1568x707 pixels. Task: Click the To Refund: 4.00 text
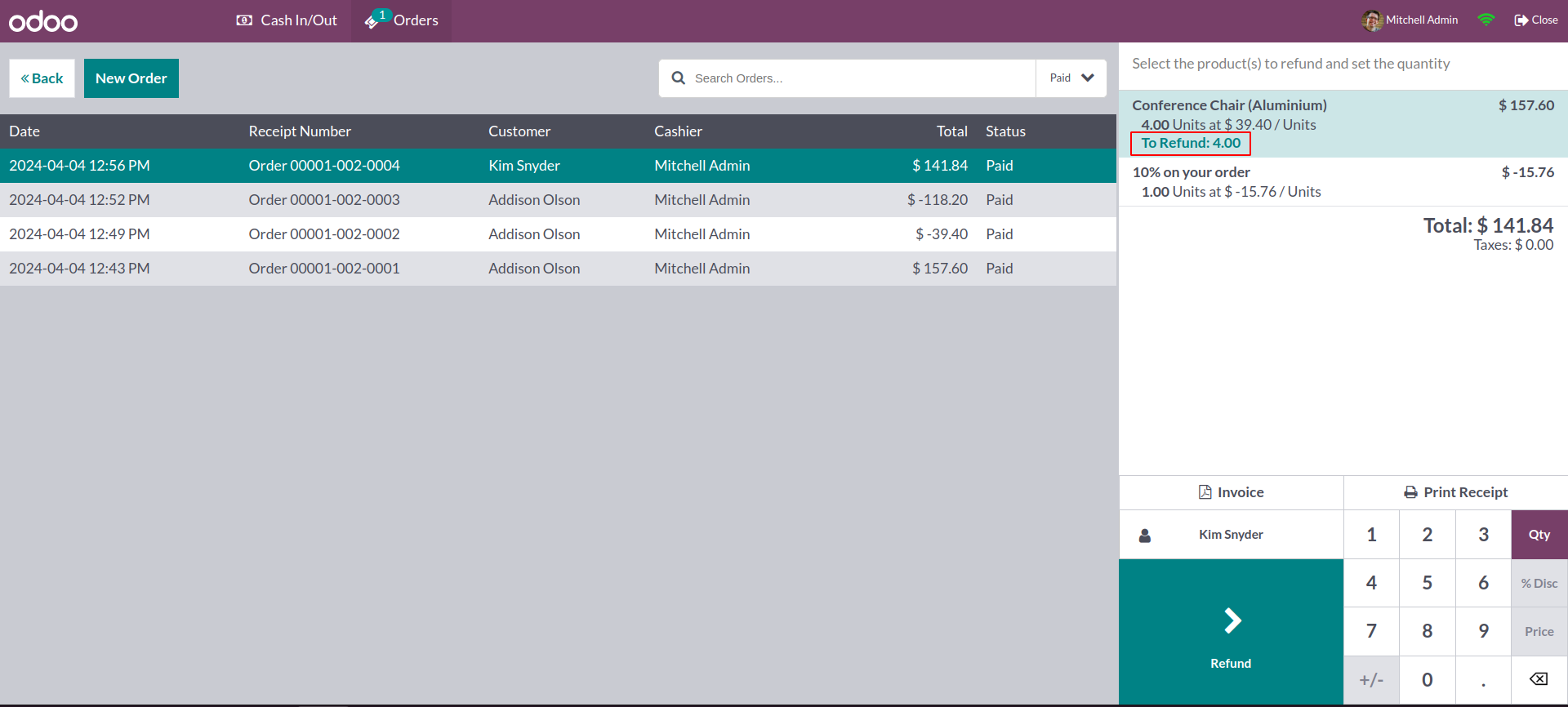(x=1191, y=143)
